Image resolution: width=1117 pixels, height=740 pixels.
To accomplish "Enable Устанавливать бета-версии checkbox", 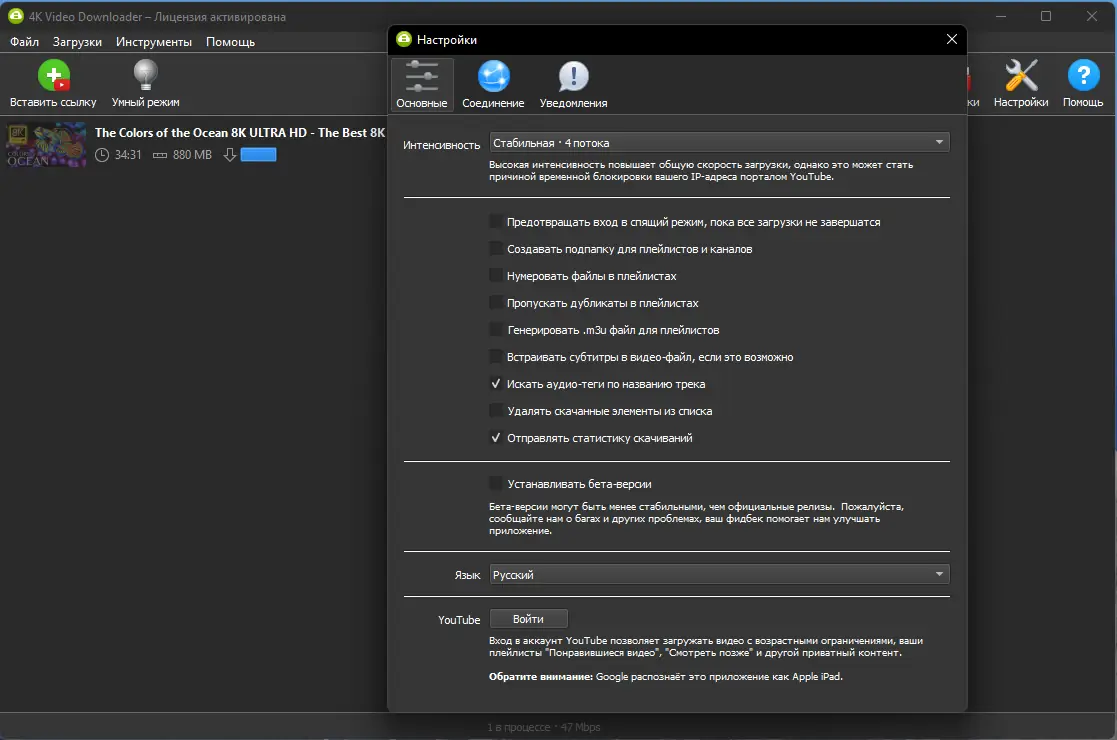I will click(x=496, y=484).
